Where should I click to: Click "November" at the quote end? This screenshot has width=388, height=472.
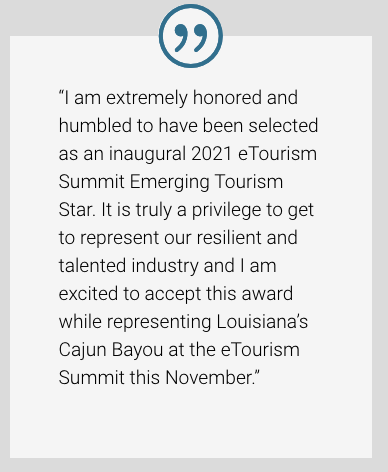coord(210,378)
